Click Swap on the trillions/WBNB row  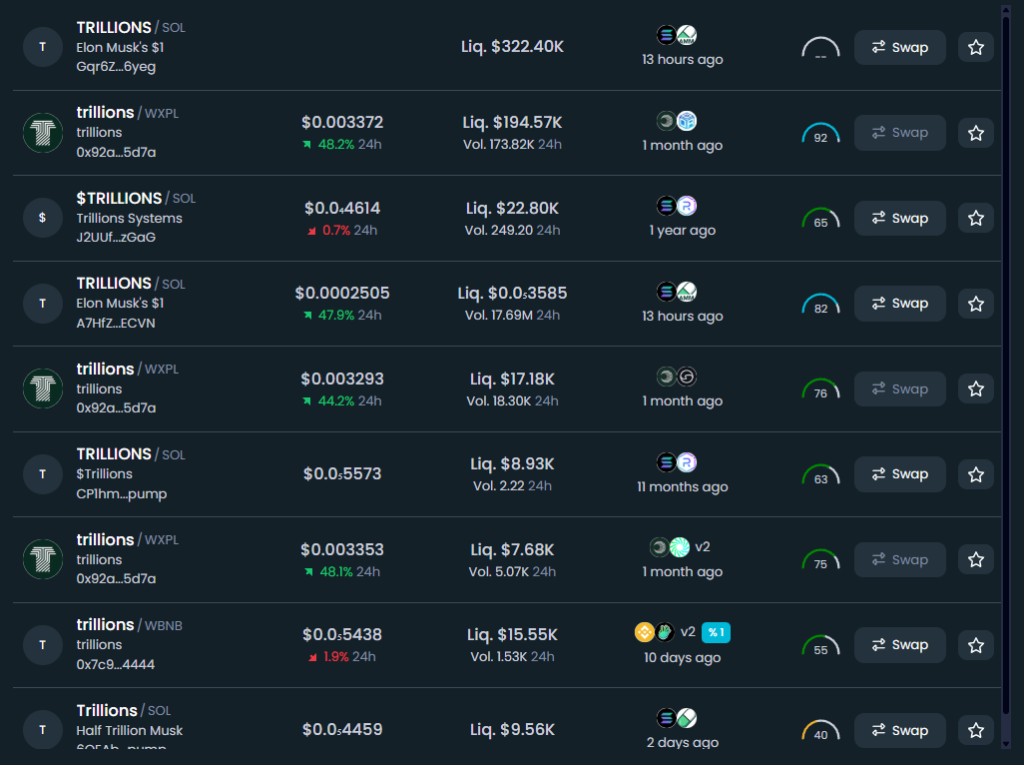click(x=899, y=645)
